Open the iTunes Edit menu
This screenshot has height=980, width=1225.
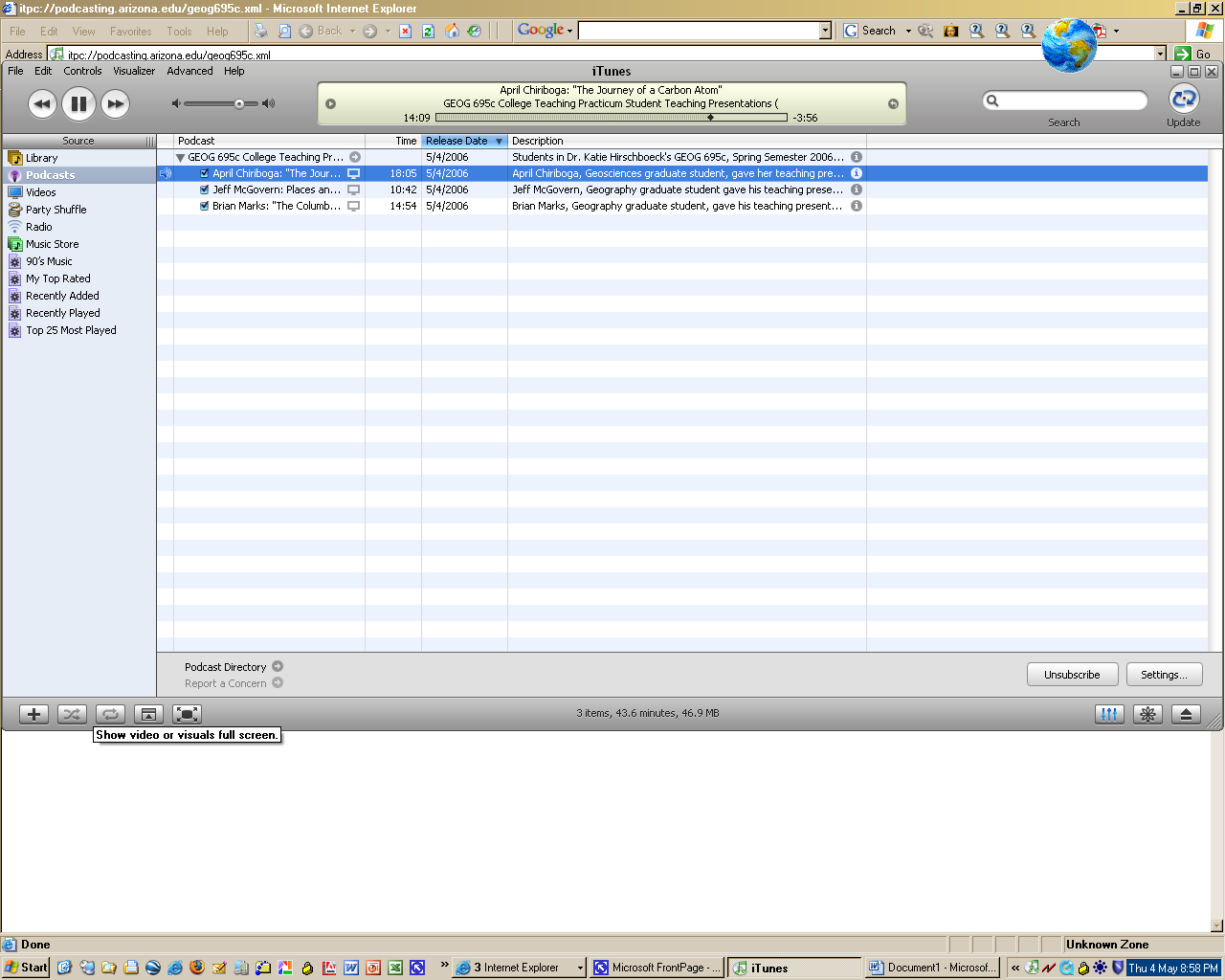click(x=43, y=71)
